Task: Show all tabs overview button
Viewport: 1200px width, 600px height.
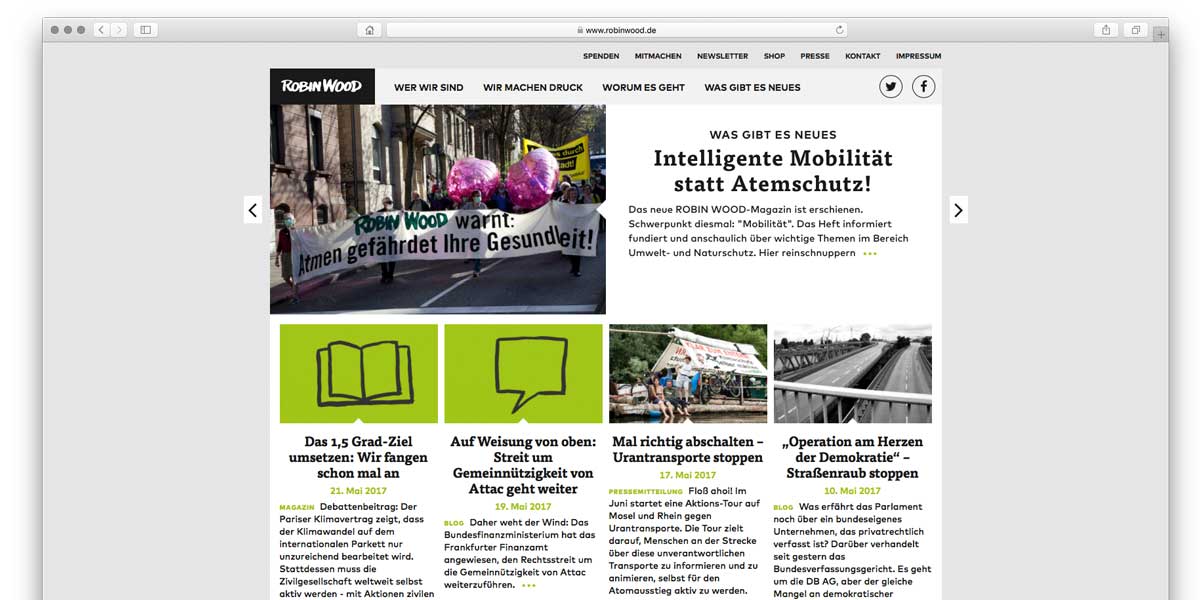Action: coord(1135,30)
